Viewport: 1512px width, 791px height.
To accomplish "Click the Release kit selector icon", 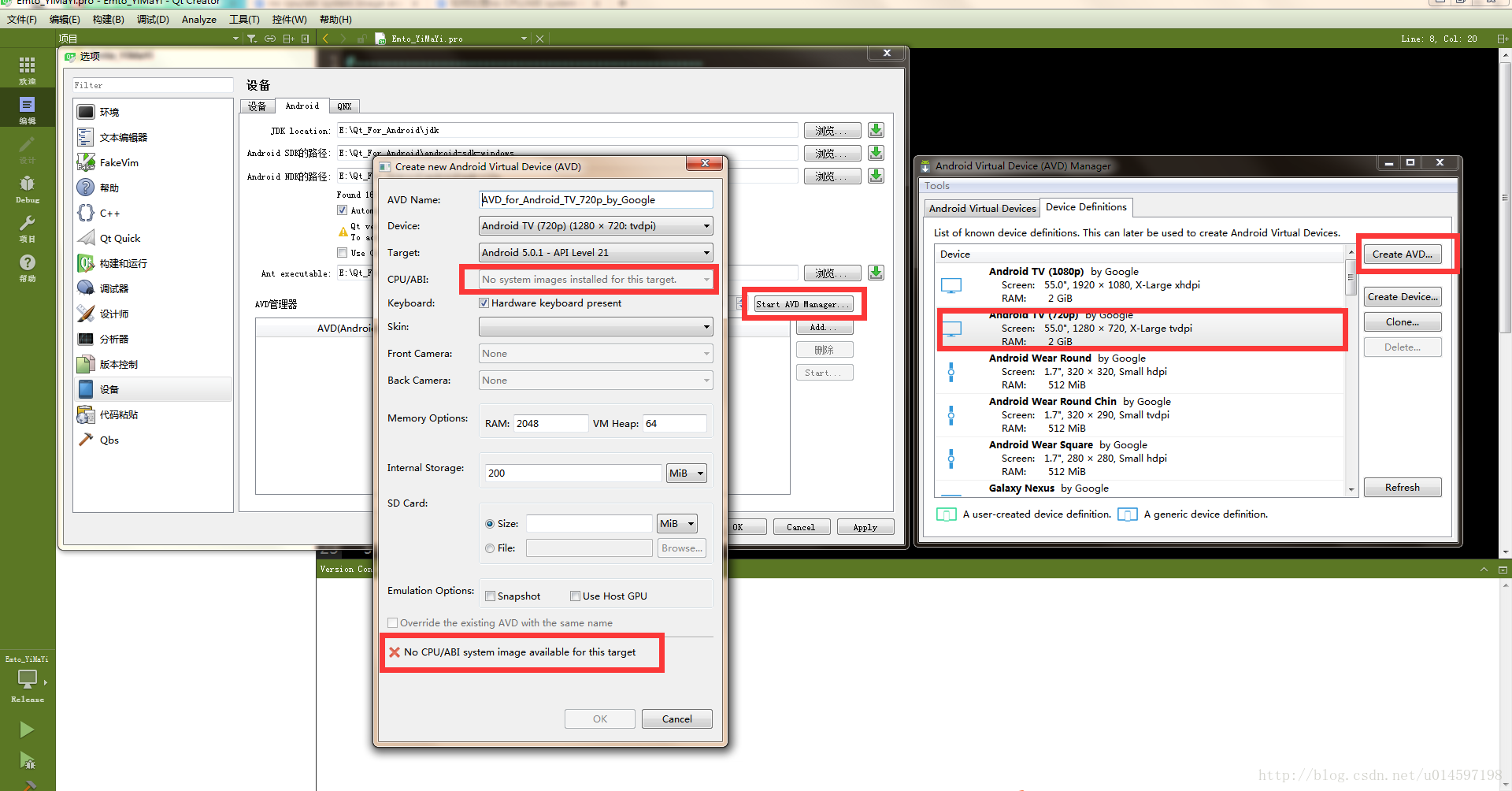I will [x=28, y=679].
